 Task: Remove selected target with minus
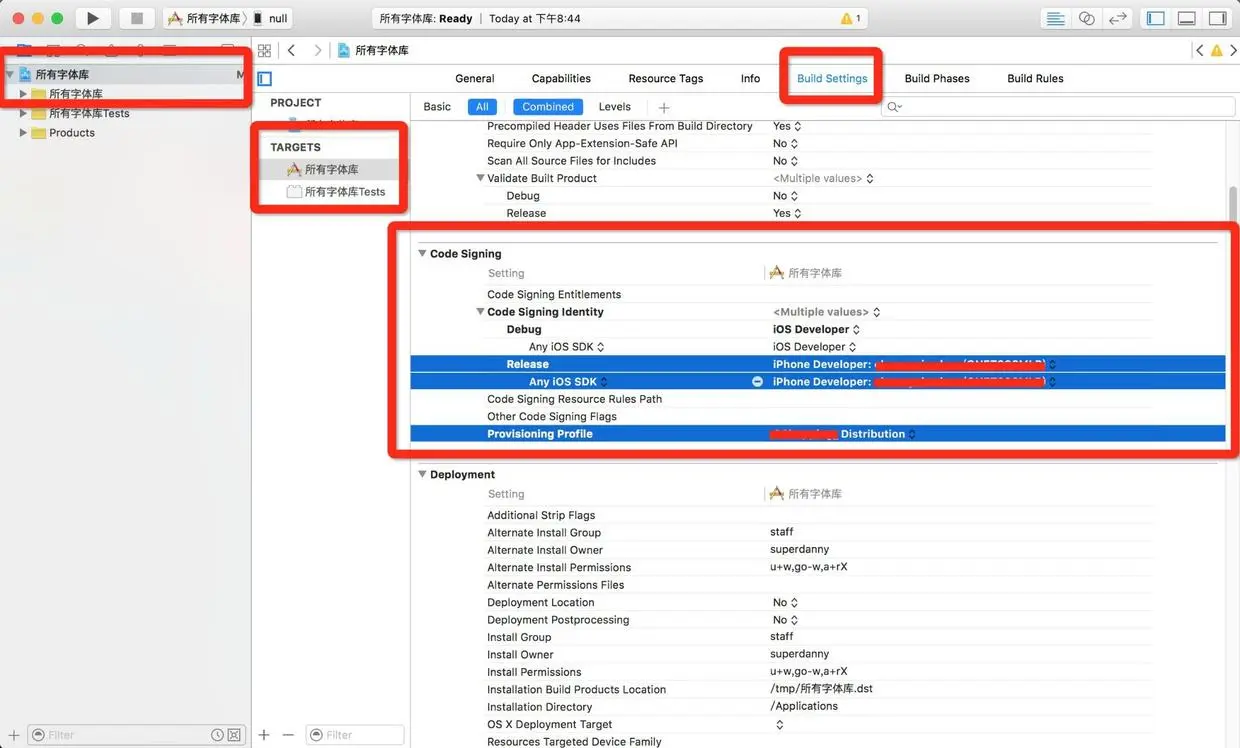point(288,734)
